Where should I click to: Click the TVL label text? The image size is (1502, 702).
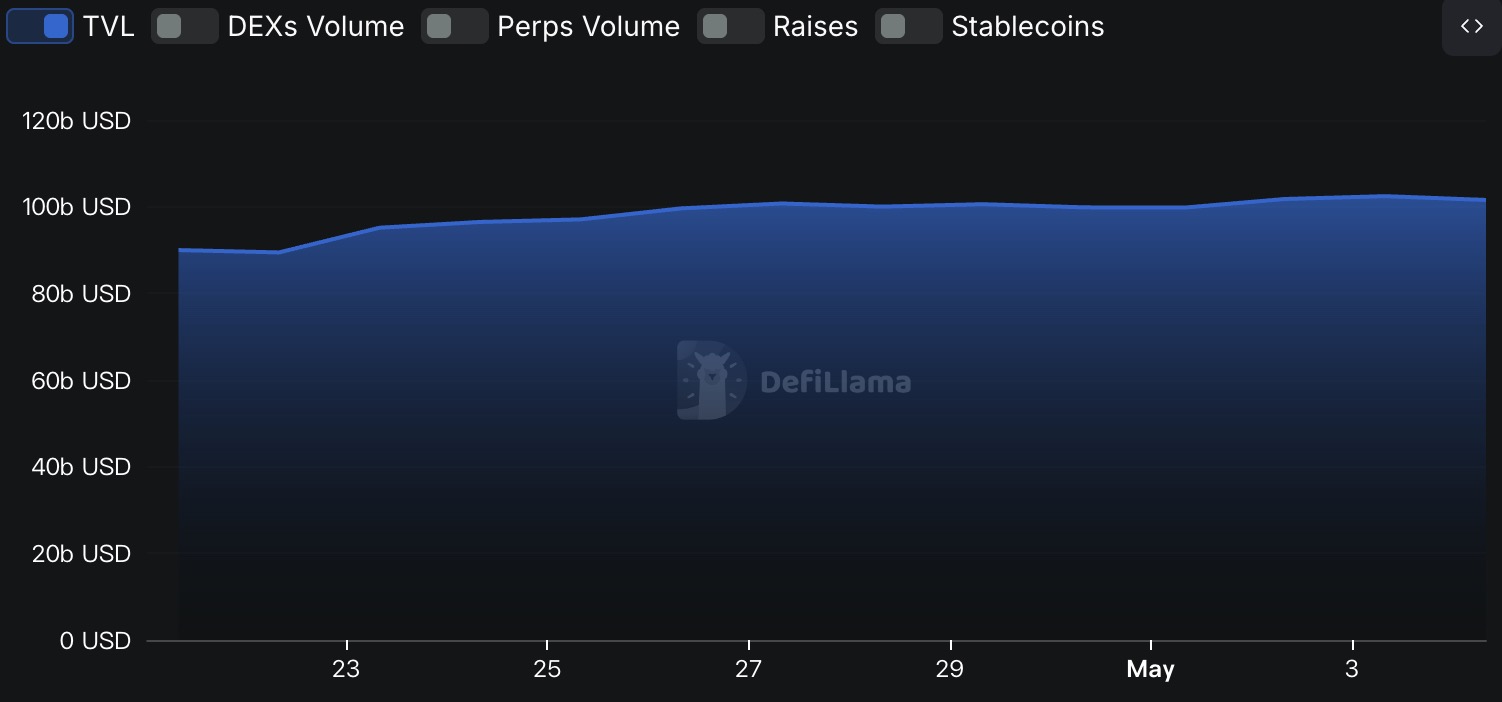pyautogui.click(x=108, y=27)
